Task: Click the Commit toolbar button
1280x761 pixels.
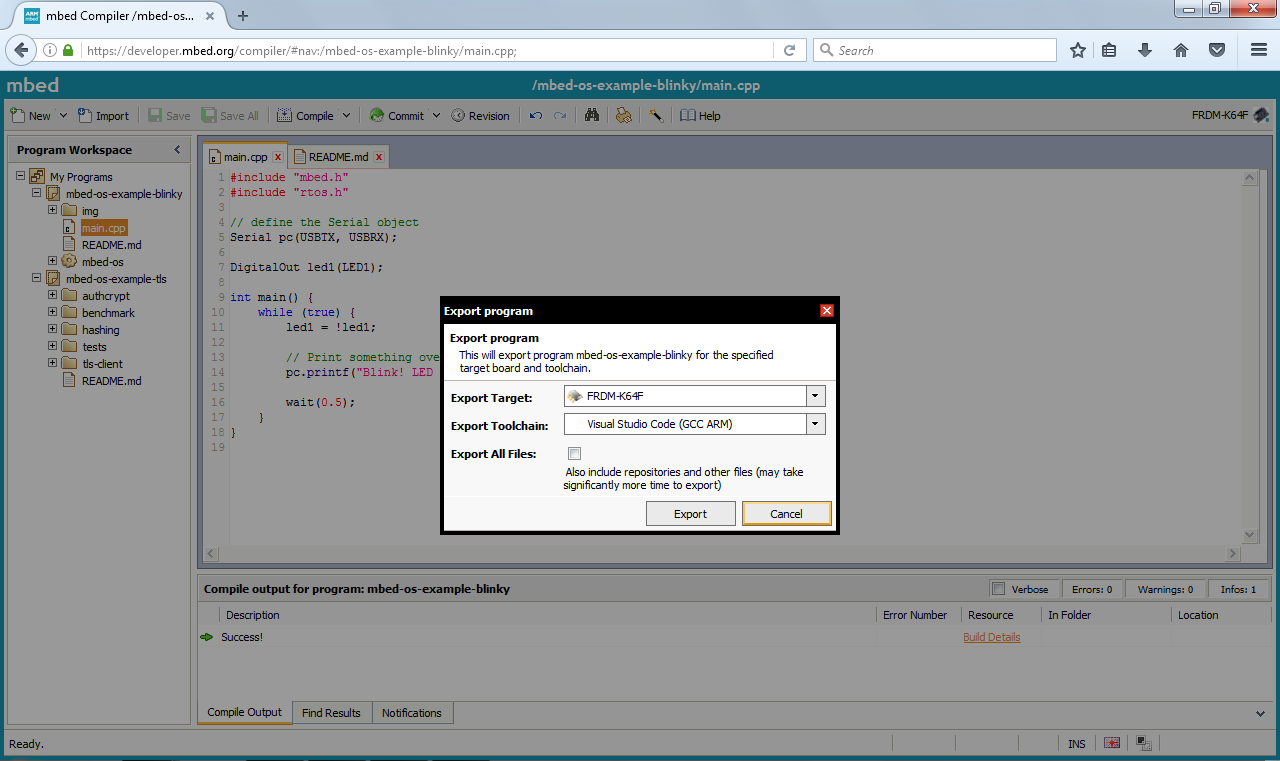Action: (396, 115)
